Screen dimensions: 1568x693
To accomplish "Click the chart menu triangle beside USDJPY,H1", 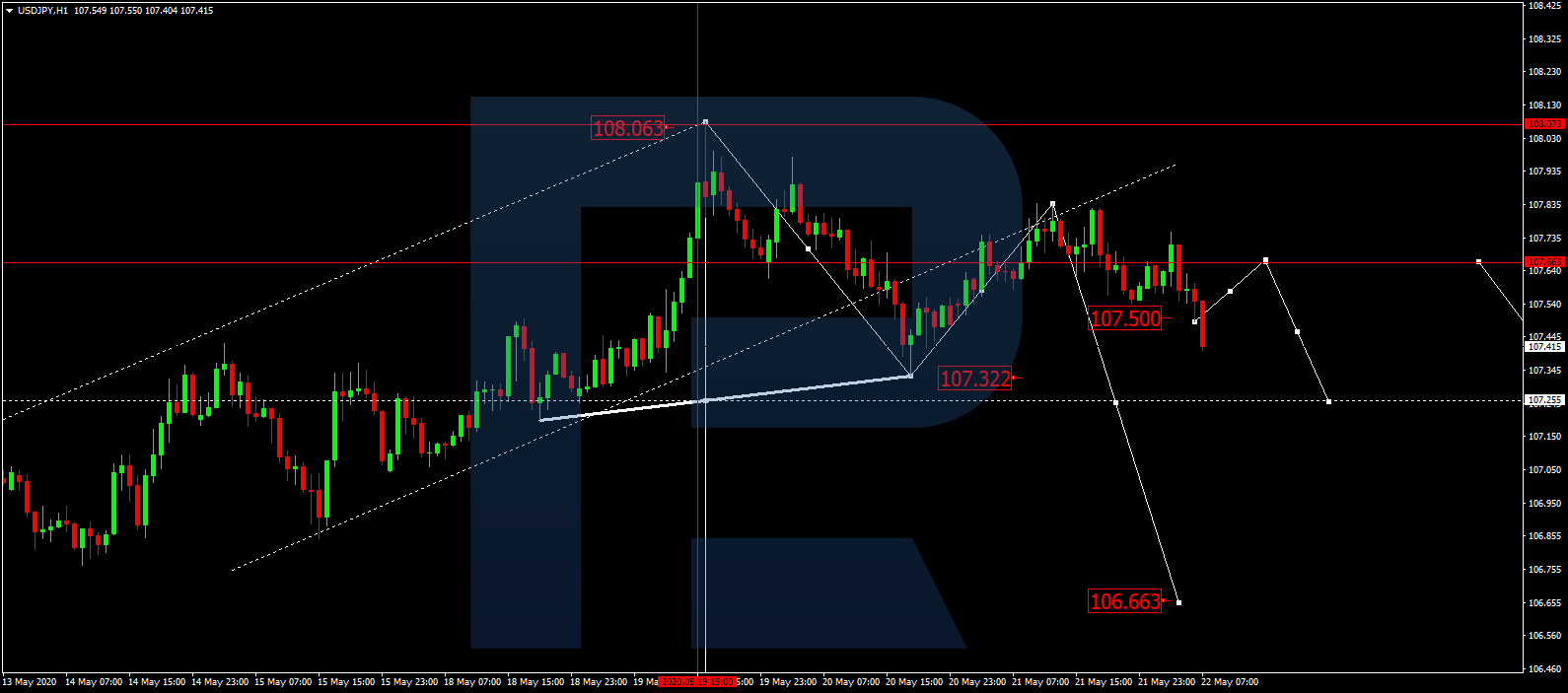I will pyautogui.click(x=9, y=11).
